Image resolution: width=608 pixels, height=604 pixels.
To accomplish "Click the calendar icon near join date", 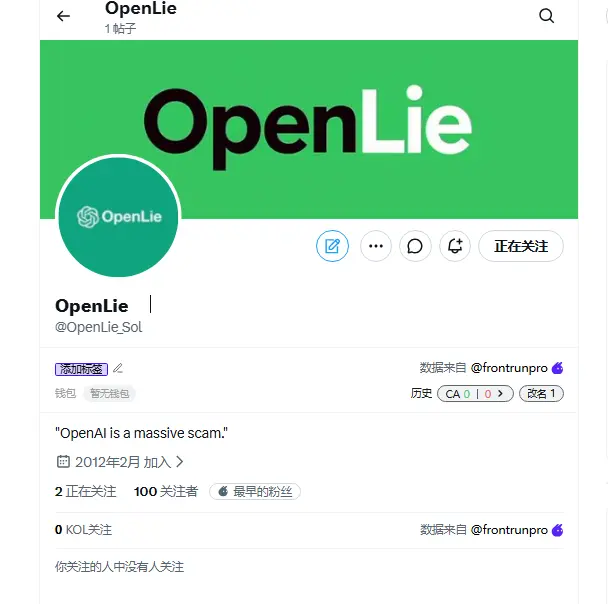I will (63, 462).
